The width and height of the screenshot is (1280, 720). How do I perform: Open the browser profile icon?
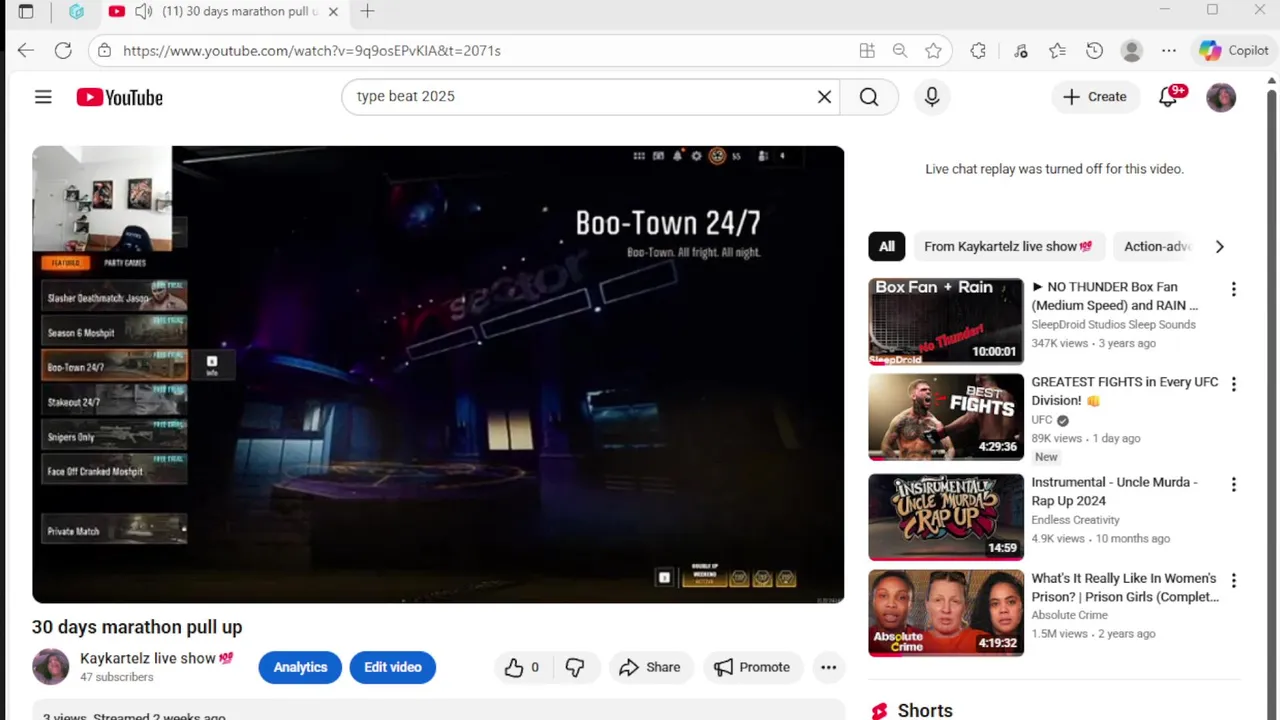tap(1132, 50)
